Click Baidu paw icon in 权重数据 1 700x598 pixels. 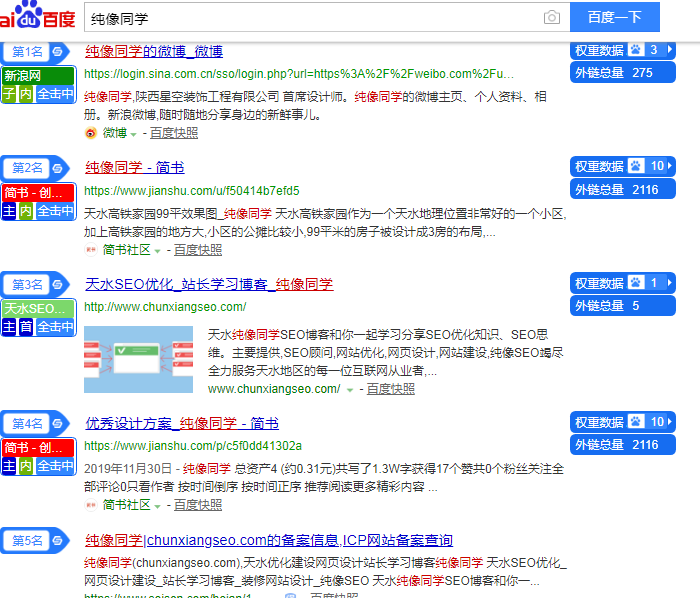point(636,282)
